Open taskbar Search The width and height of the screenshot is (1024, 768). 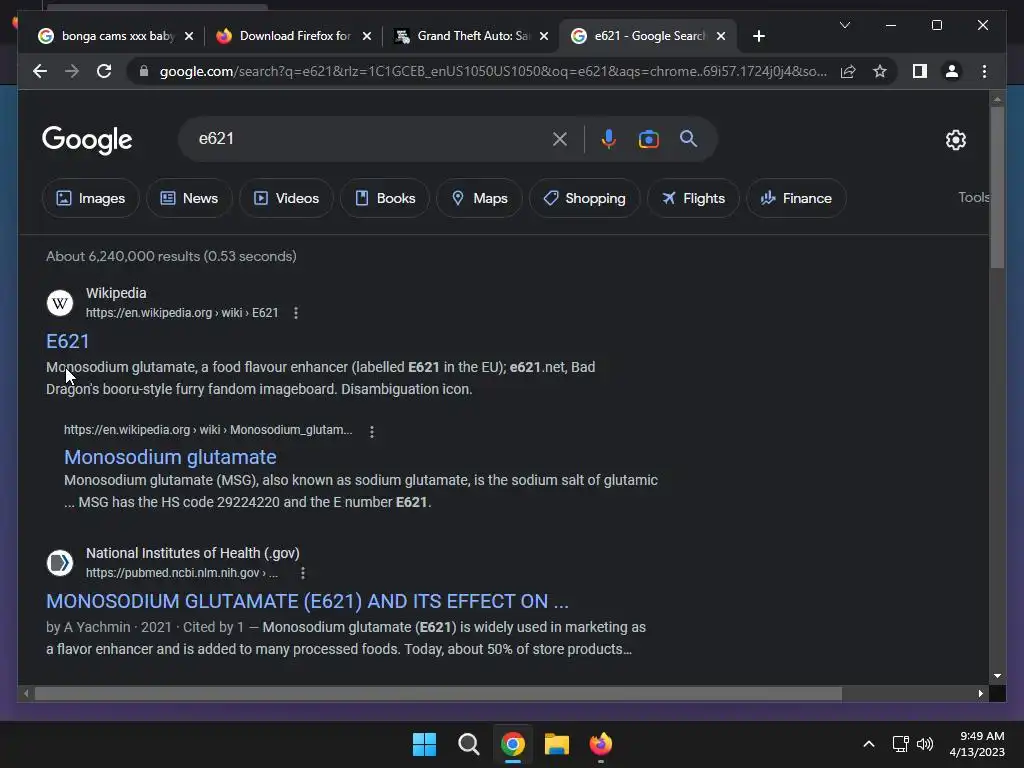coord(468,744)
